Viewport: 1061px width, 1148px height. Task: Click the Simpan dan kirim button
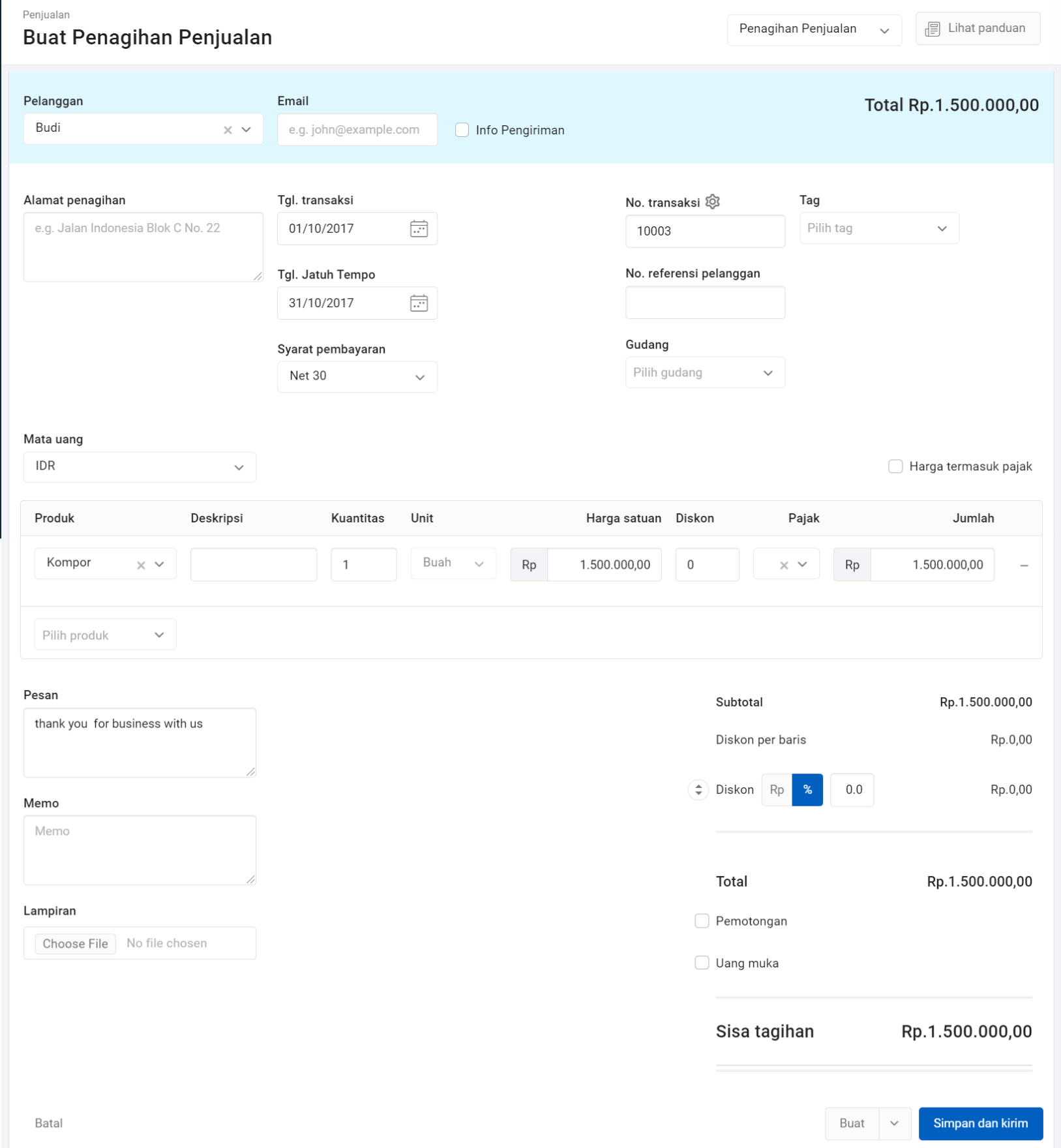[x=981, y=1123]
